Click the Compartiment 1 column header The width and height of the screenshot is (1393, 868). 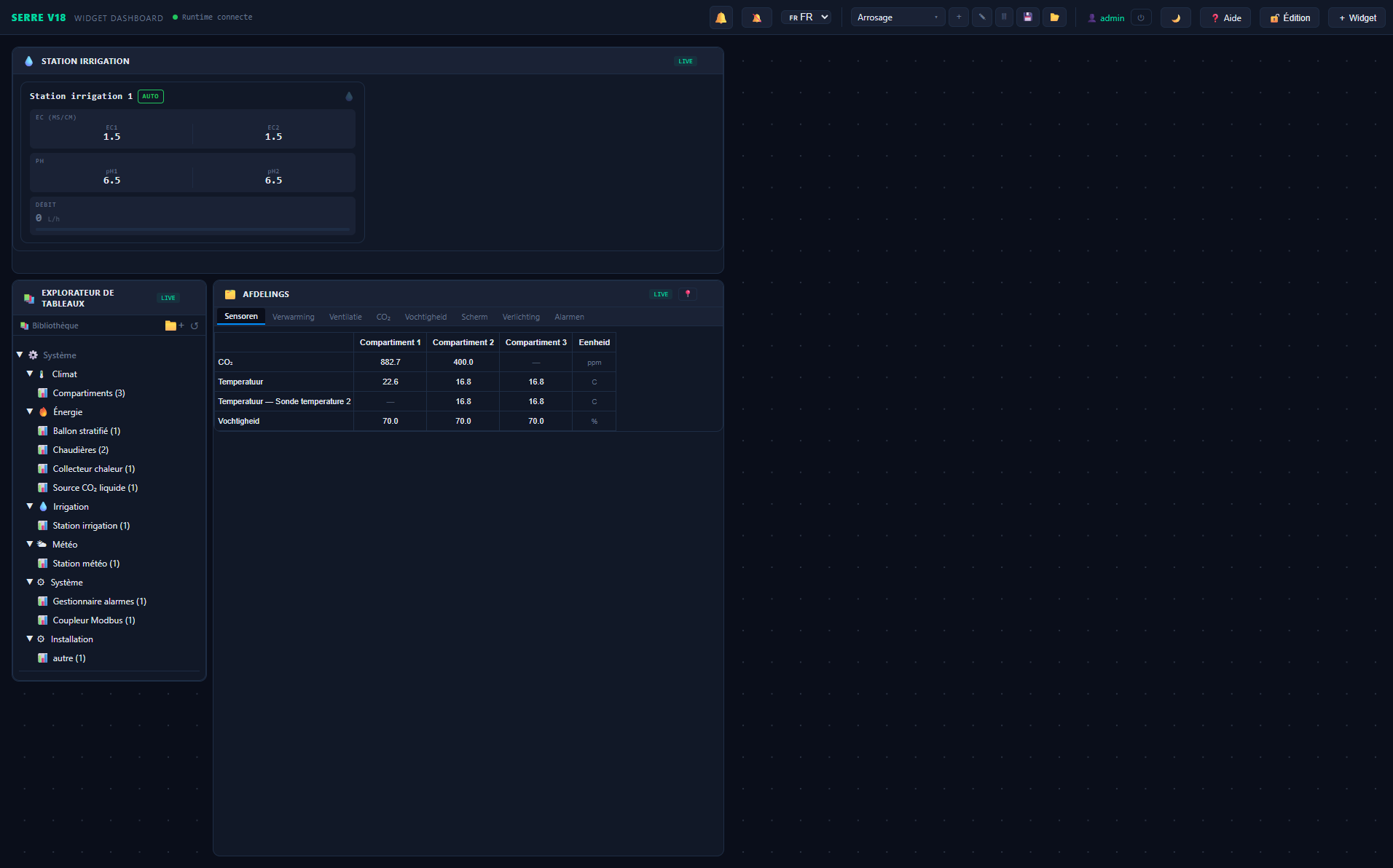[390, 342]
